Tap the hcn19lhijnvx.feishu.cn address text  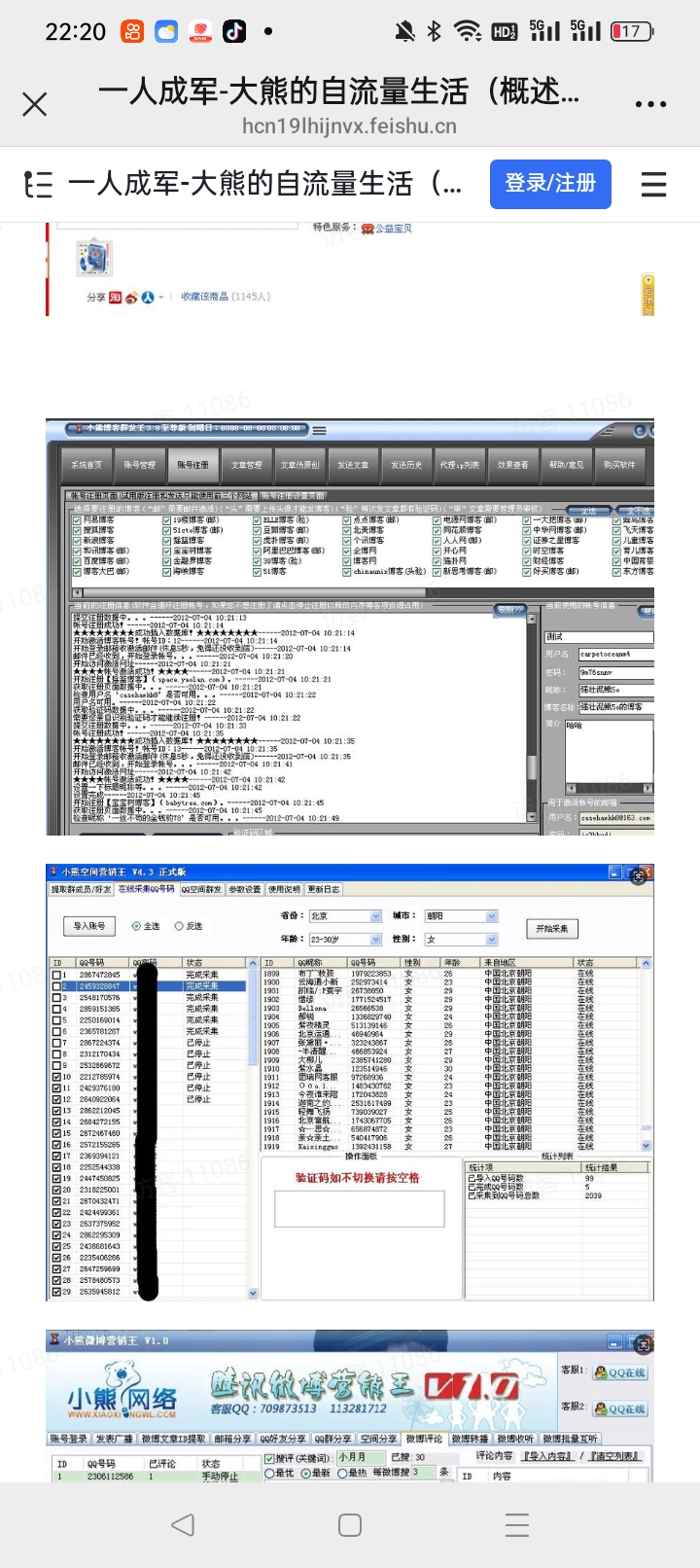[349, 126]
